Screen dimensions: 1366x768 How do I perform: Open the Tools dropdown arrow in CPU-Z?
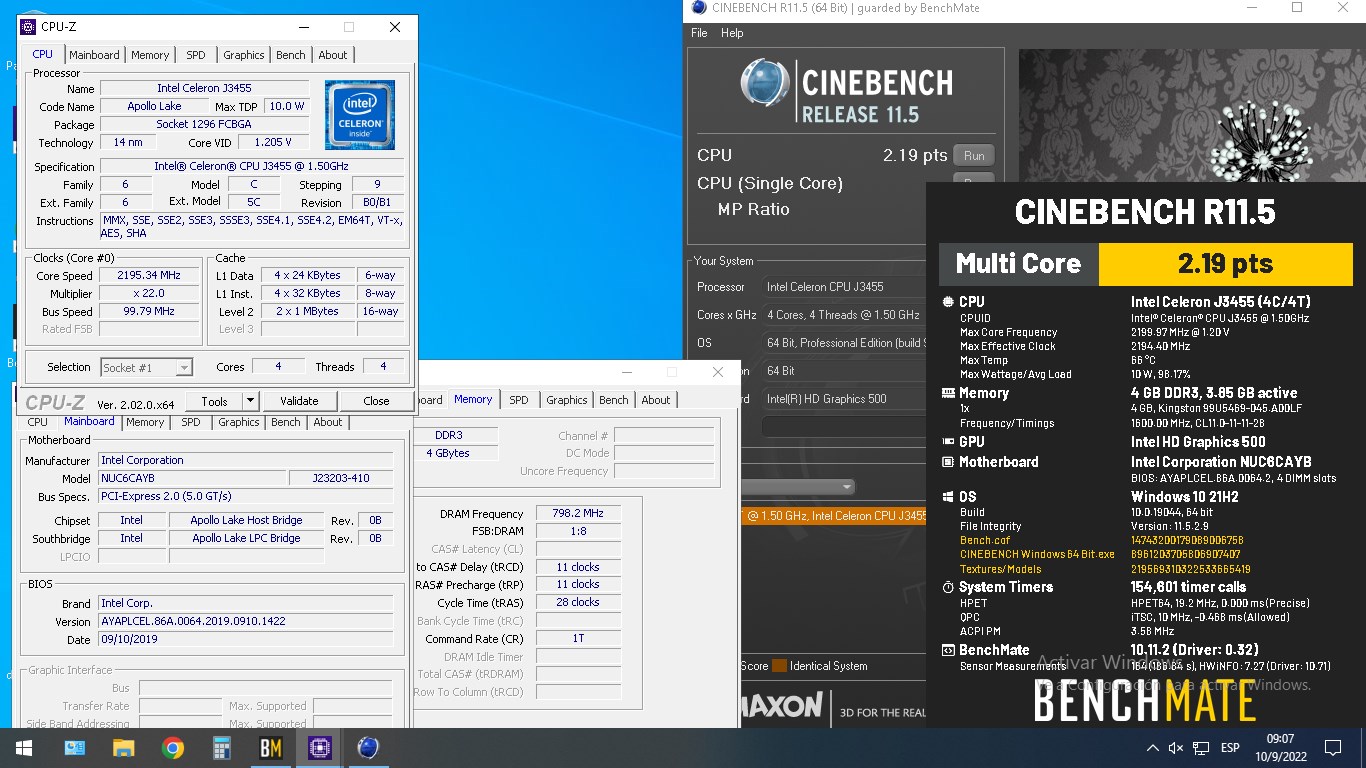tap(250, 401)
